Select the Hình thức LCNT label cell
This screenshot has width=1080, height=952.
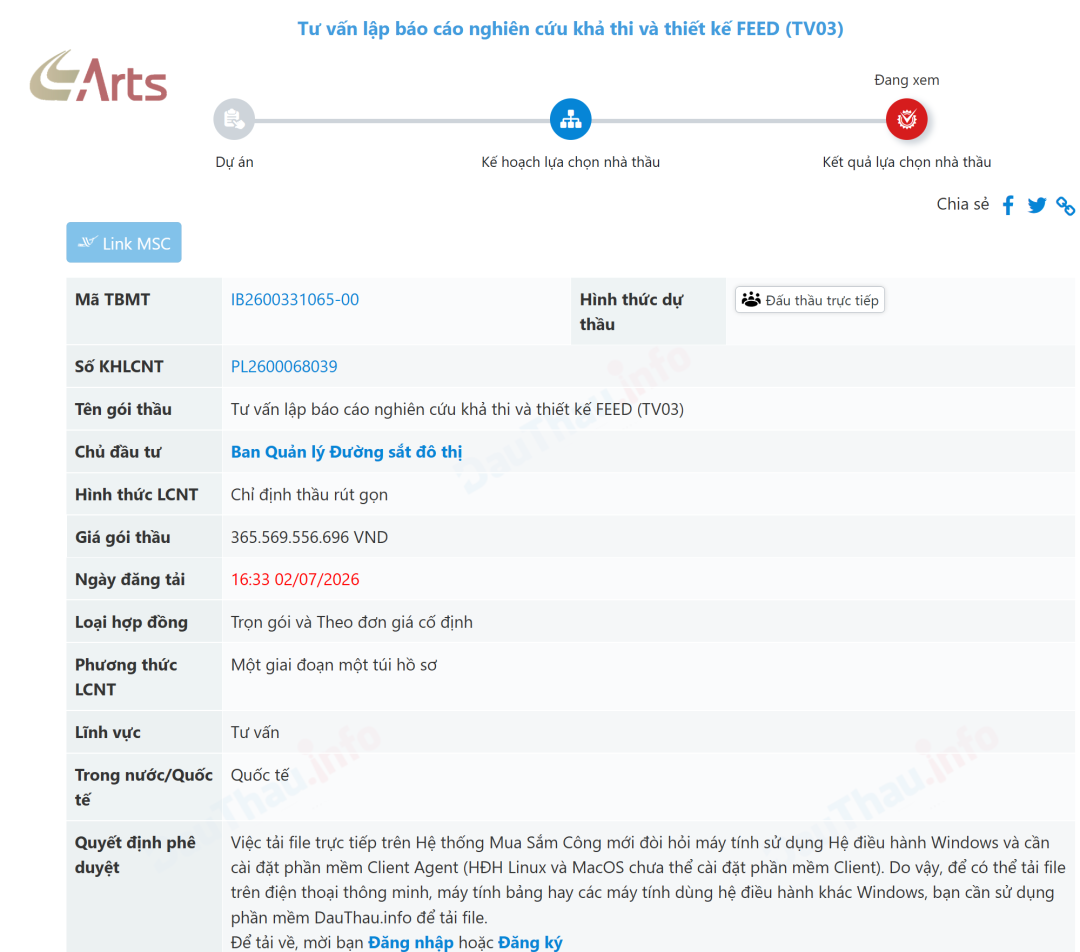click(144, 495)
